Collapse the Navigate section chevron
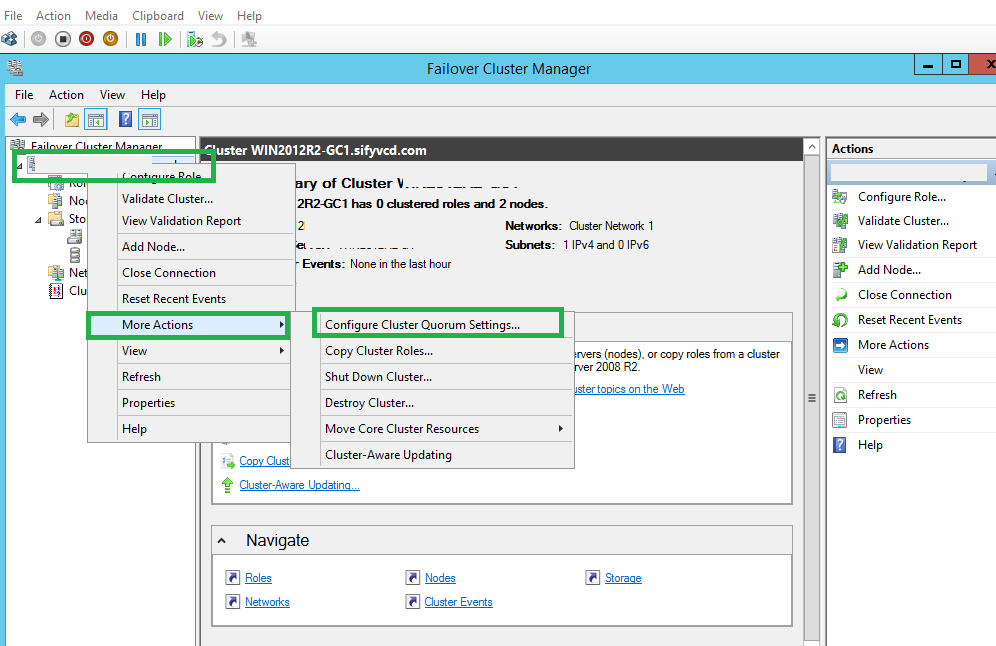Viewport: 996px width, 646px height. coord(222,540)
